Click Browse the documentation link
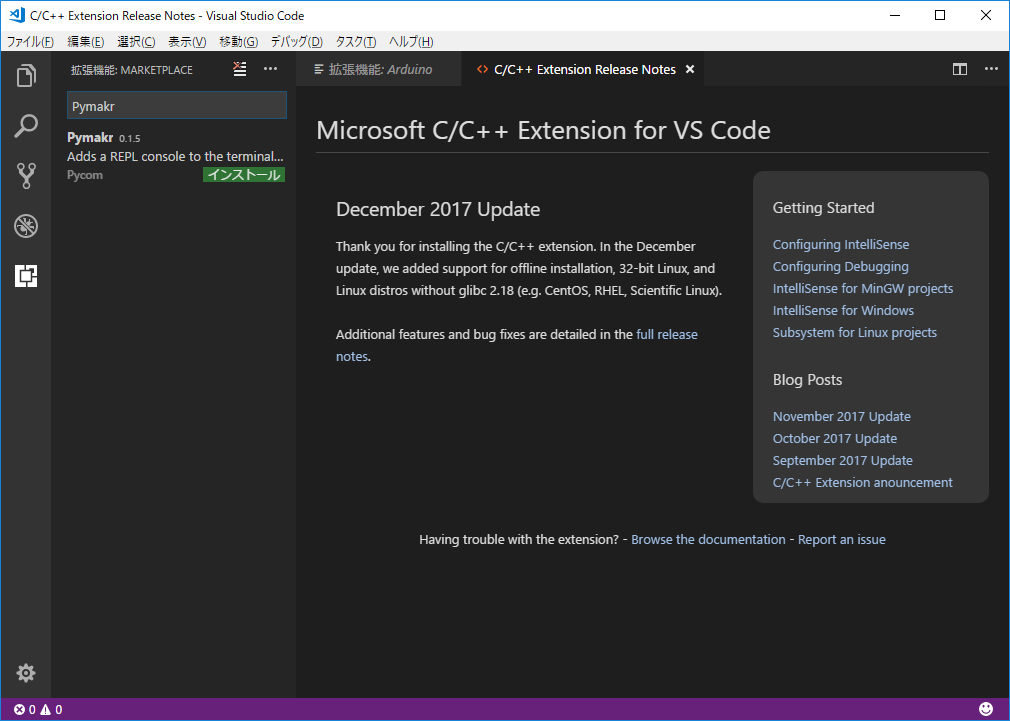Screen dimensions: 1010x721 tap(708, 539)
